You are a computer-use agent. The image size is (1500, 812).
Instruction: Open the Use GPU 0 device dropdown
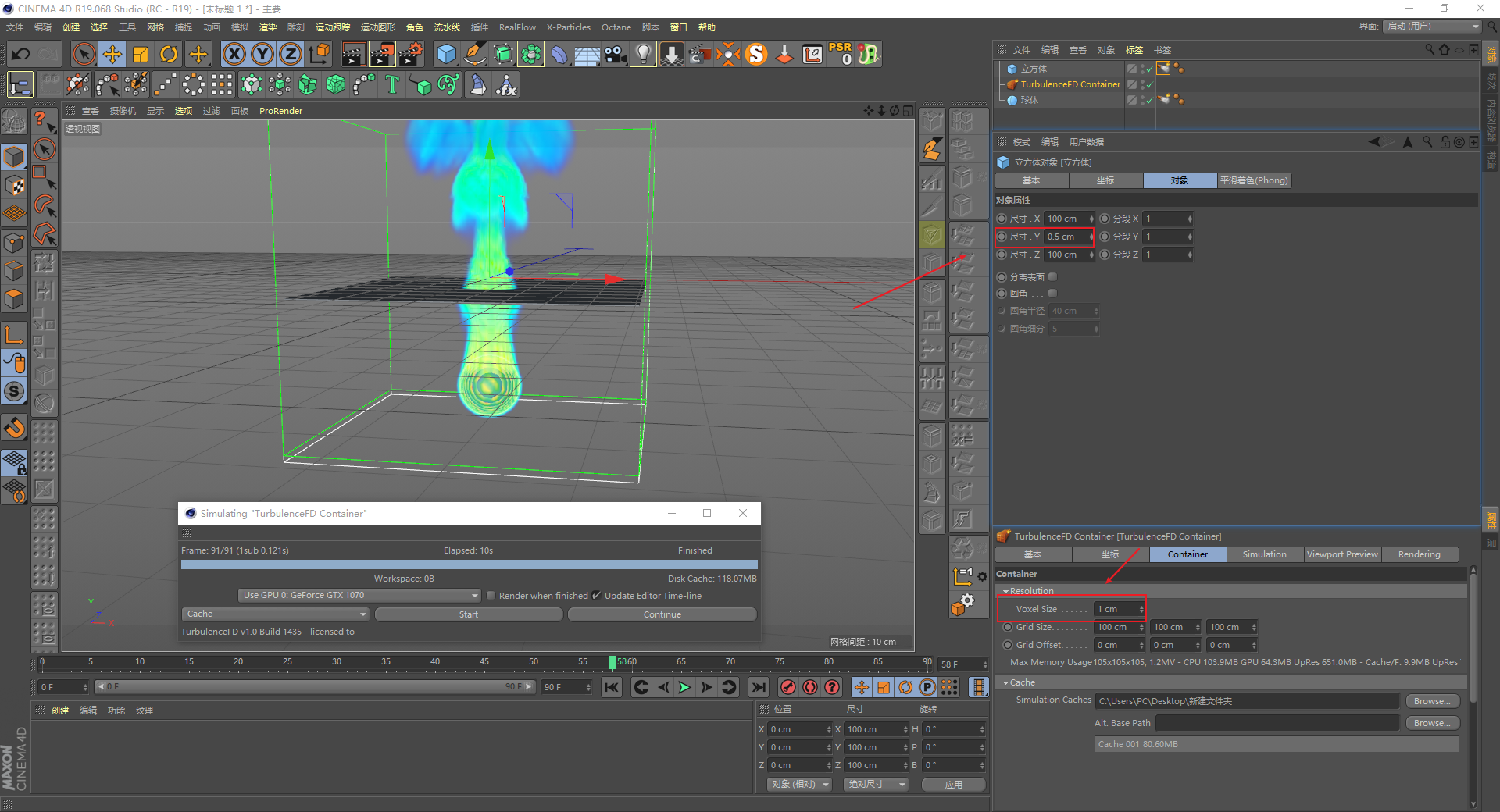pos(359,596)
